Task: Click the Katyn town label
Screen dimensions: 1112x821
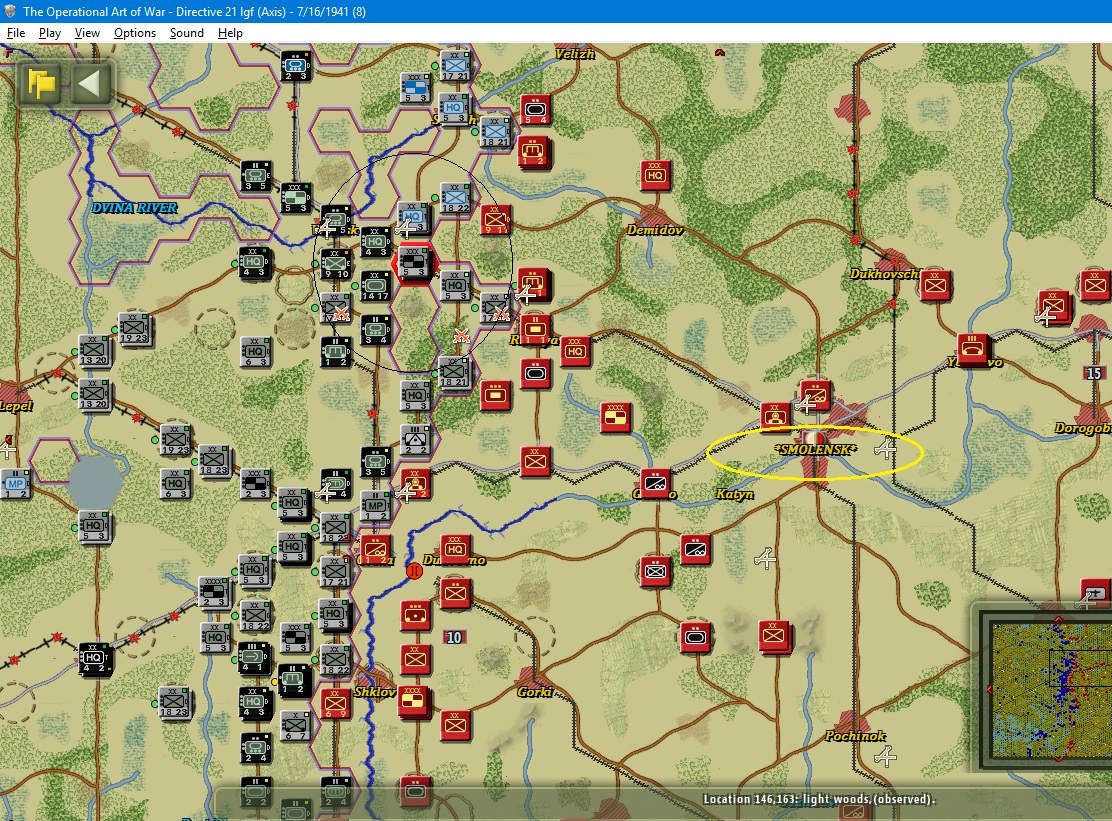Action: [x=734, y=494]
